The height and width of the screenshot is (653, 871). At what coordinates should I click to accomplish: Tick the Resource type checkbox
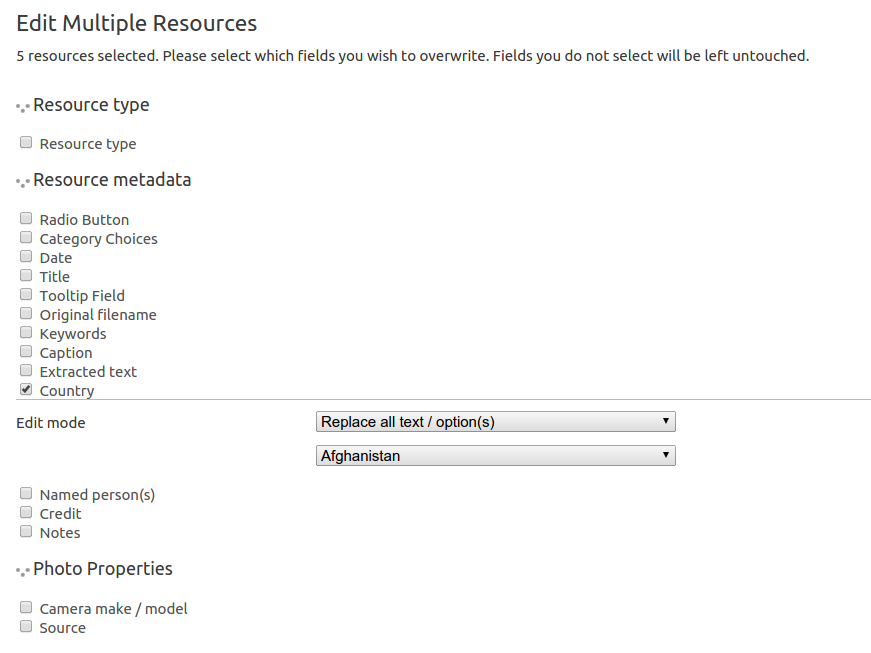pyautogui.click(x=26, y=143)
